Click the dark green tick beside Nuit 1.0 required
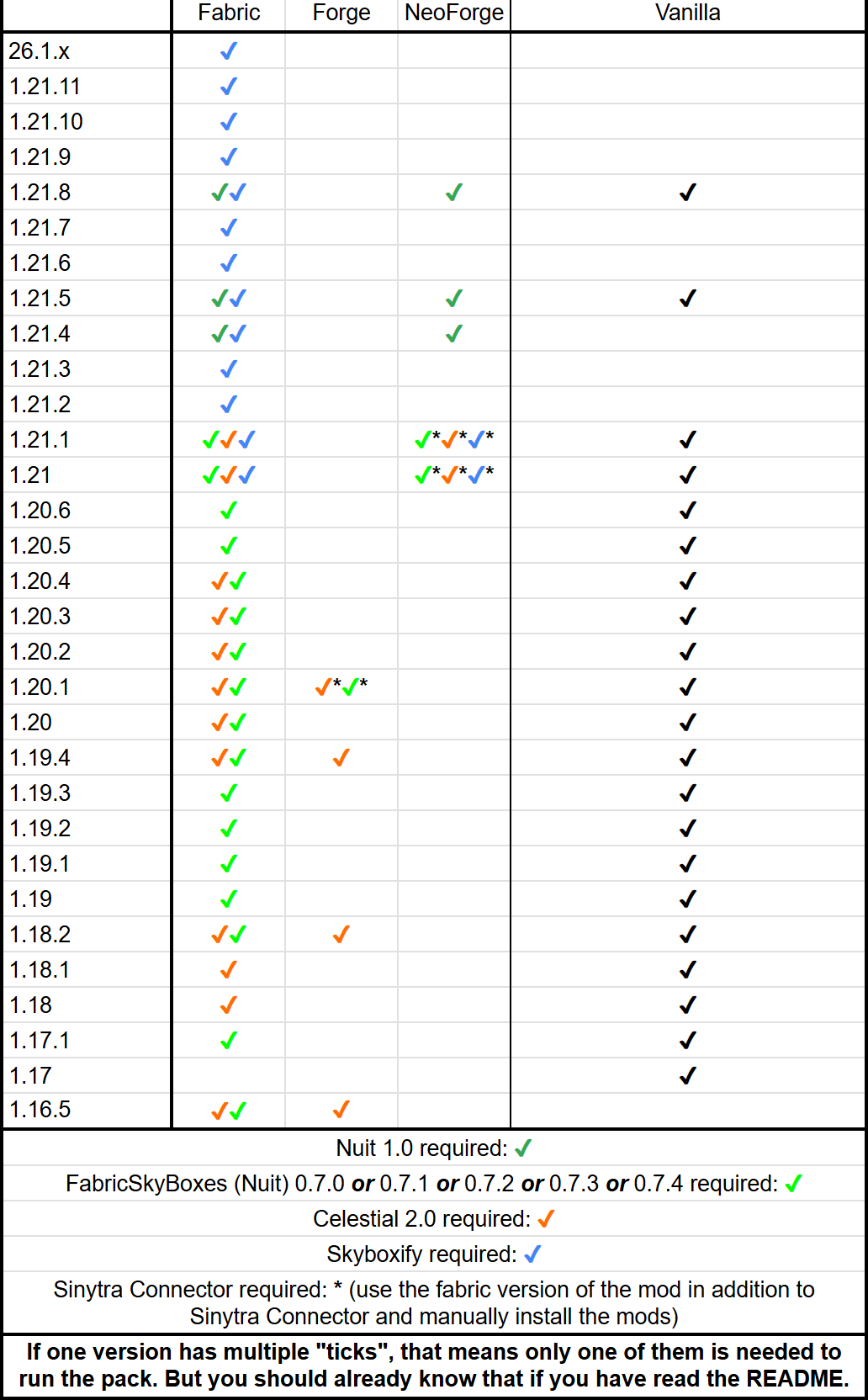This screenshot has height=1400, width=868. (x=523, y=1148)
